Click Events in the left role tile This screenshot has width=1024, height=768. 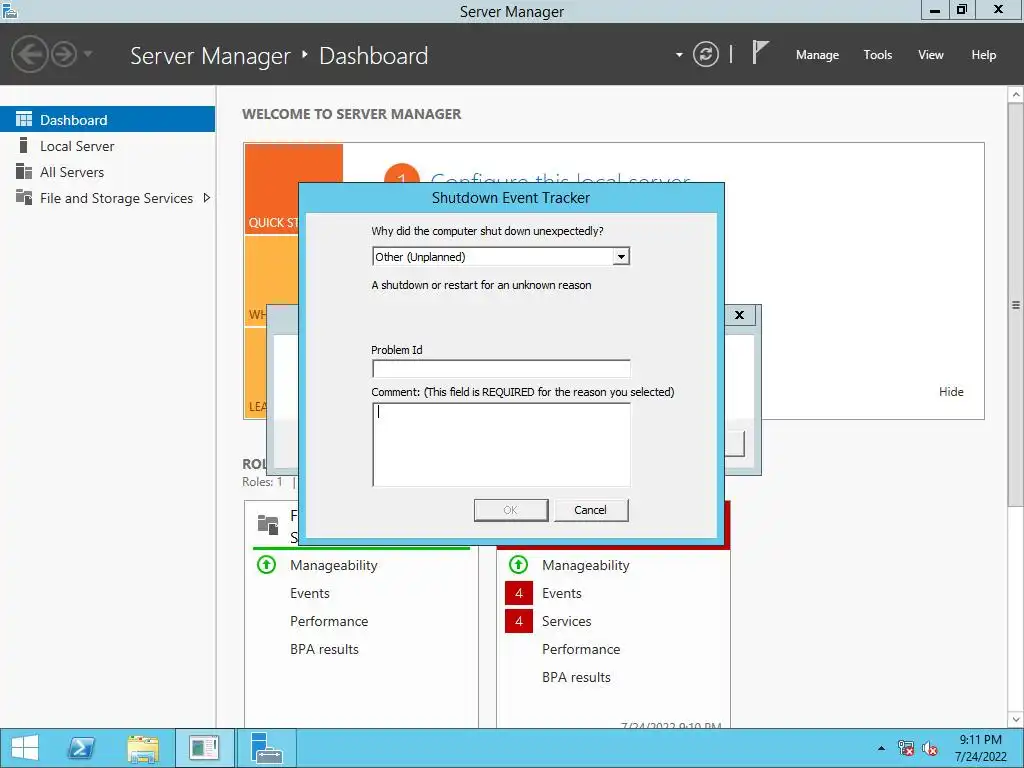coord(310,593)
